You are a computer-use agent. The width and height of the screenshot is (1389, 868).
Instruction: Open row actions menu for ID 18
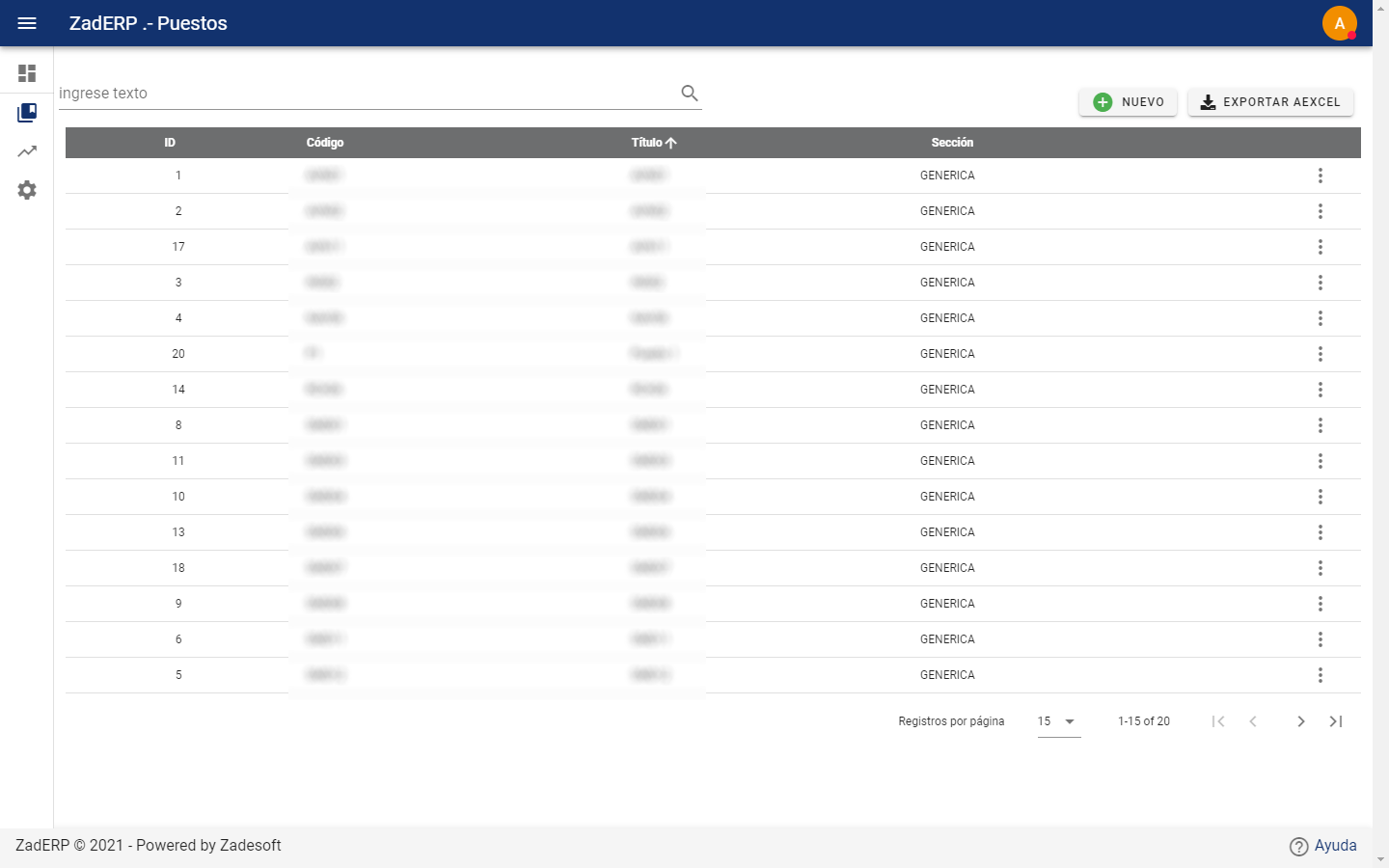[x=1321, y=568]
